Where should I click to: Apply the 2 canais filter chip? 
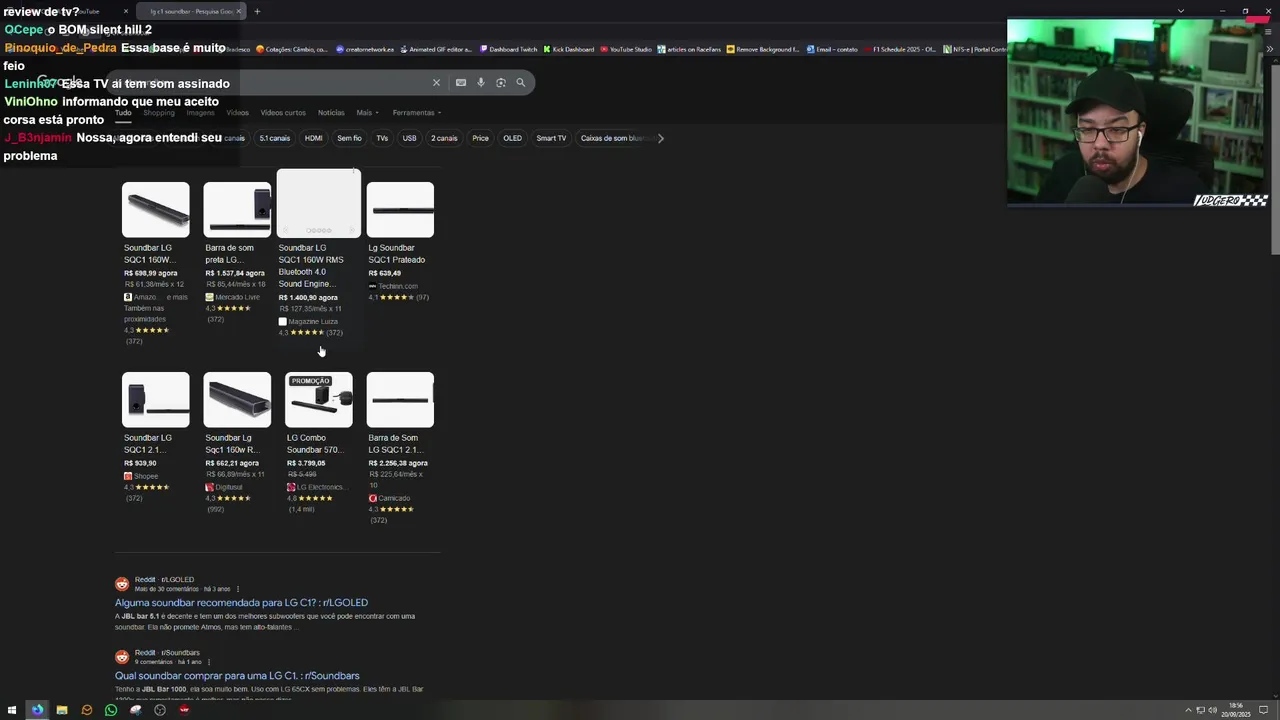[x=444, y=138]
